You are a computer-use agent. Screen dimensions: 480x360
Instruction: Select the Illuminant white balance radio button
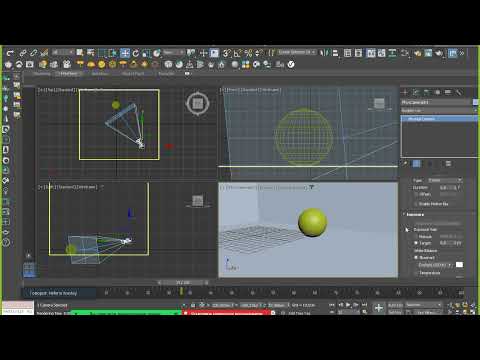point(416,258)
